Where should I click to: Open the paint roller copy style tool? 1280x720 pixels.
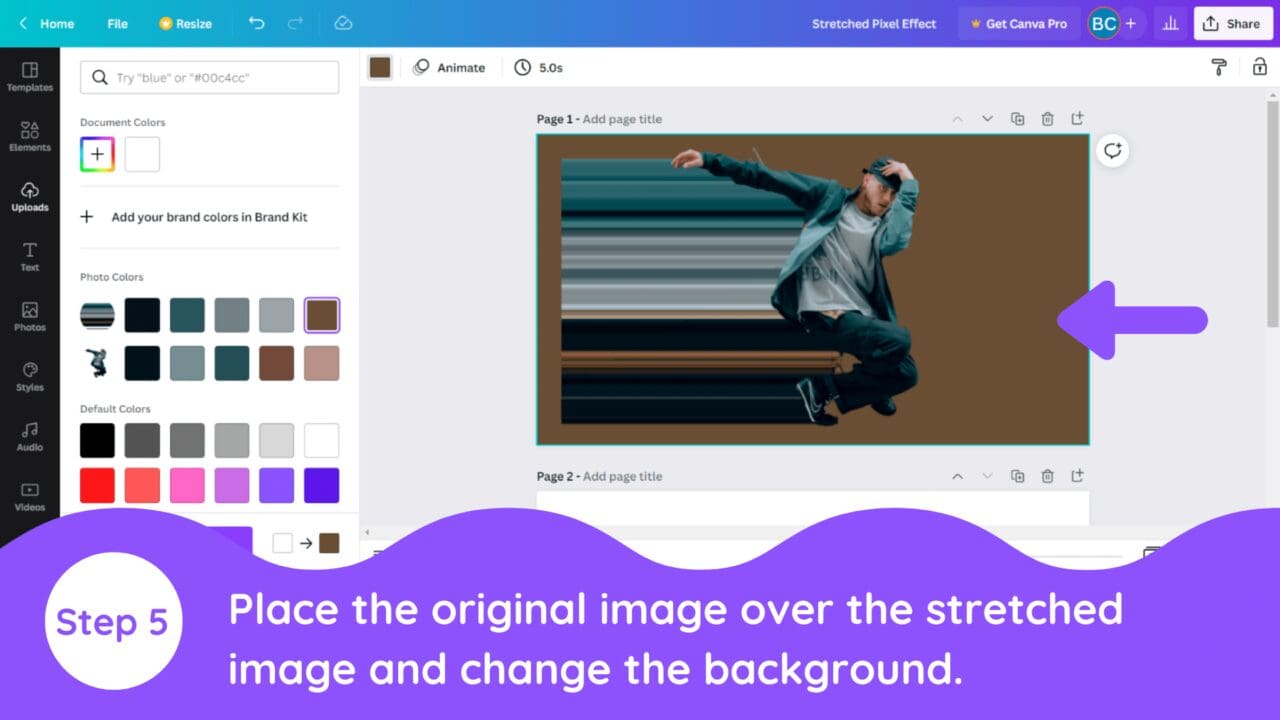pos(1218,67)
